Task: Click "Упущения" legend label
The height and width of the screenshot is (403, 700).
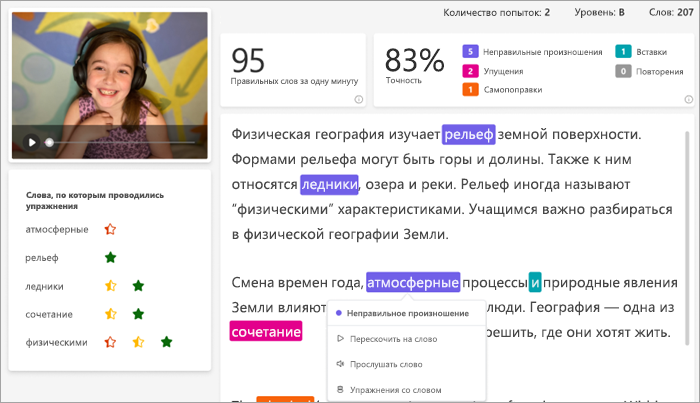Action: tap(504, 71)
